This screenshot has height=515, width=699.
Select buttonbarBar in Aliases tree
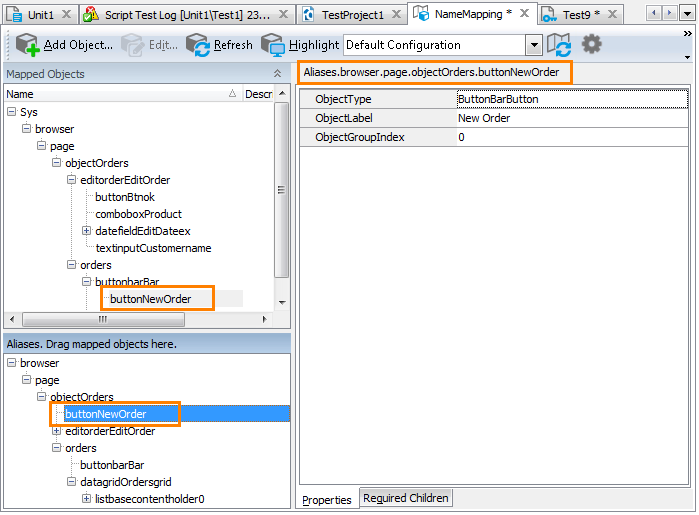point(112,465)
